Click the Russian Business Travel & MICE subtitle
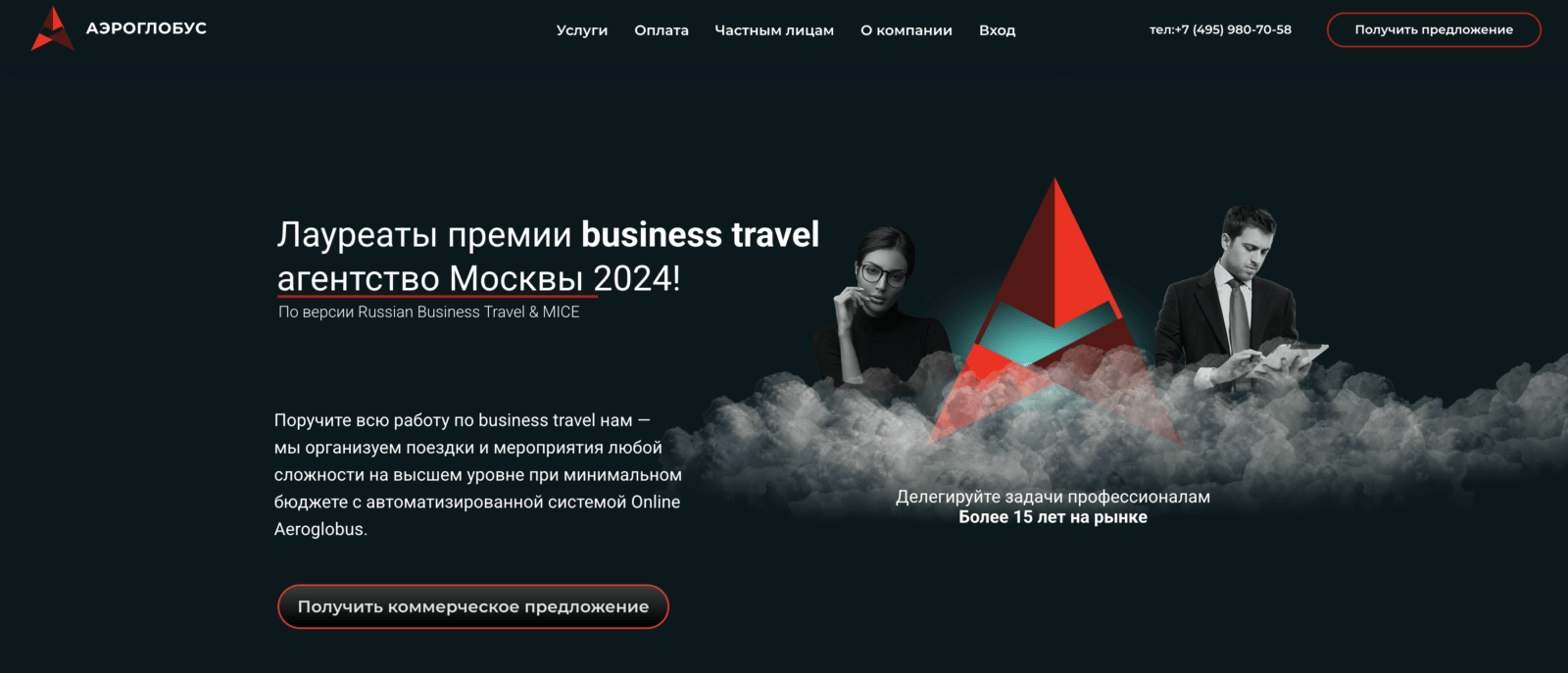Screen dimensions: 1568x673 click(x=429, y=312)
